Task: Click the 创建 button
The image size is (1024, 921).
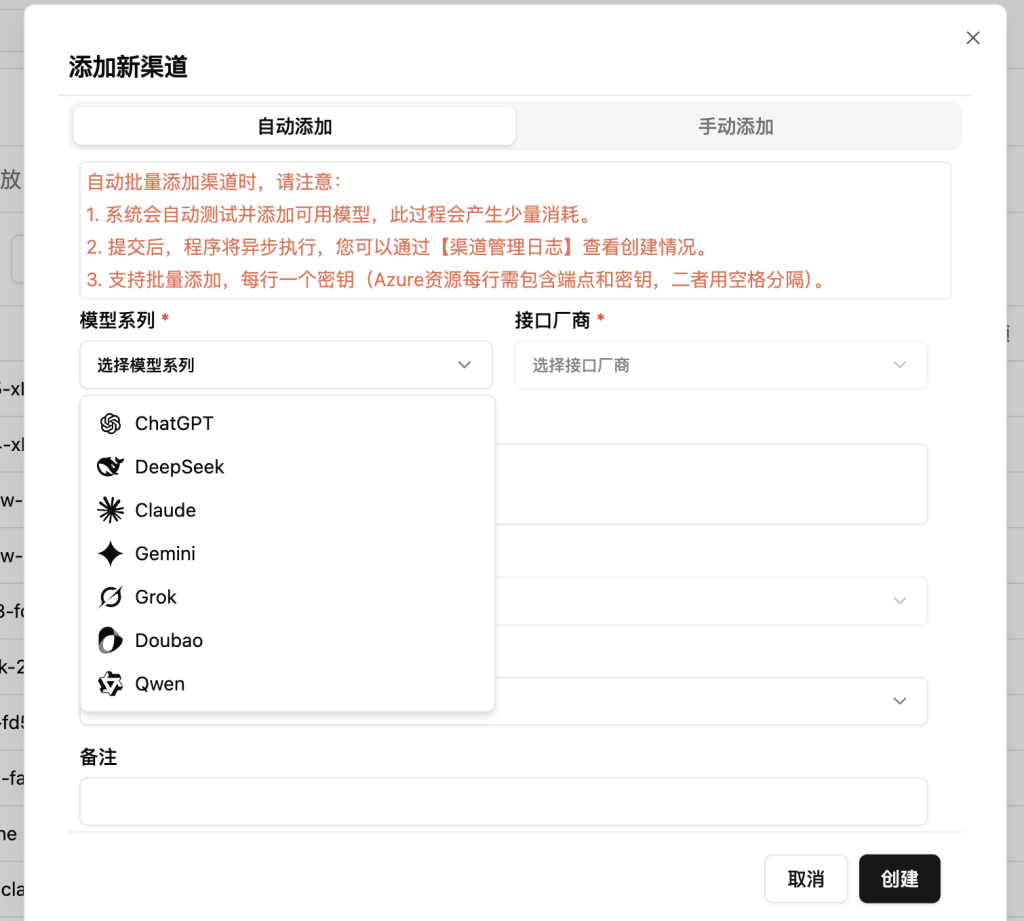Action: 899,879
